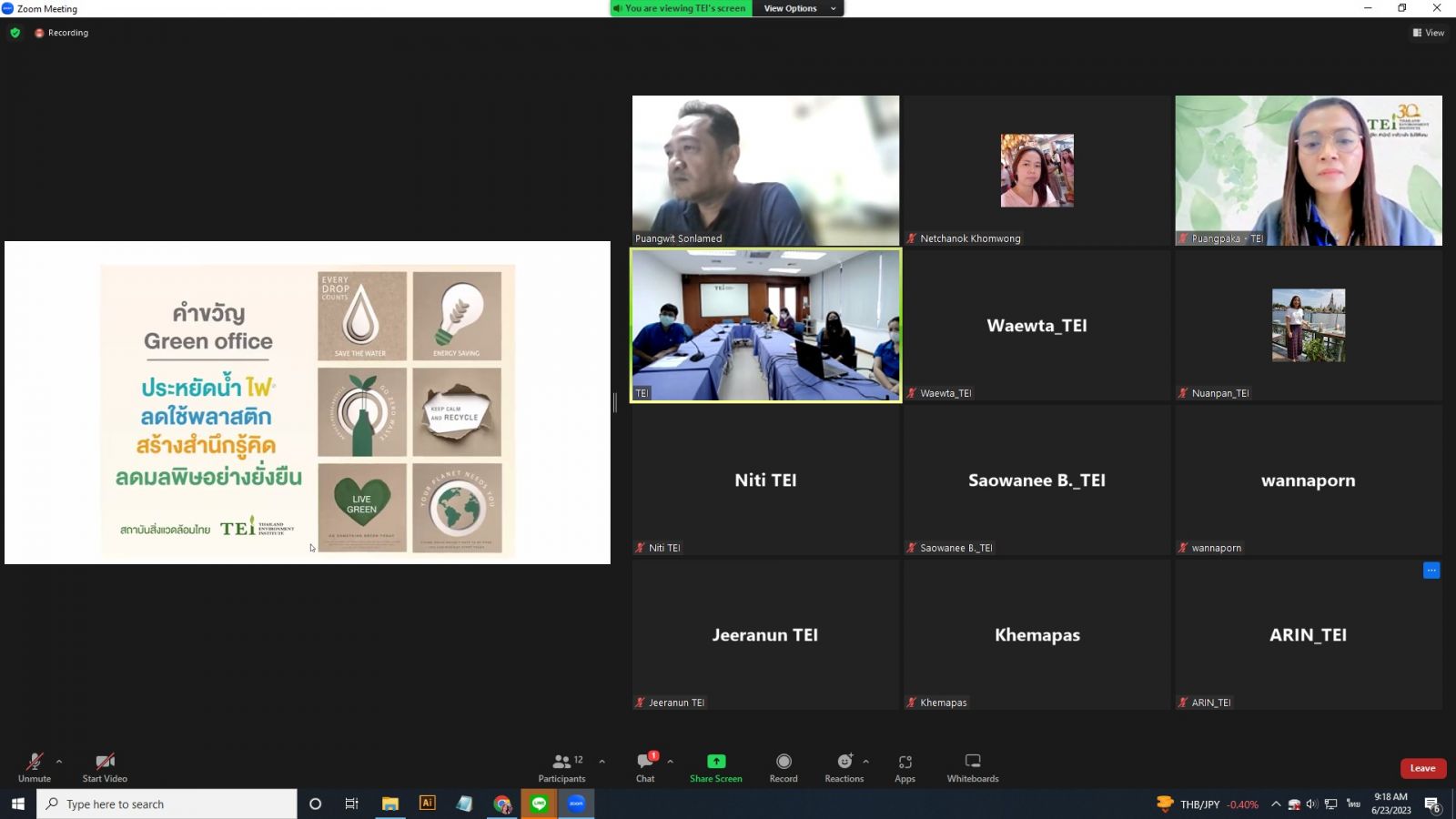This screenshot has height=819, width=1456.
Task: Click the shared Green office slide
Action: [308, 402]
